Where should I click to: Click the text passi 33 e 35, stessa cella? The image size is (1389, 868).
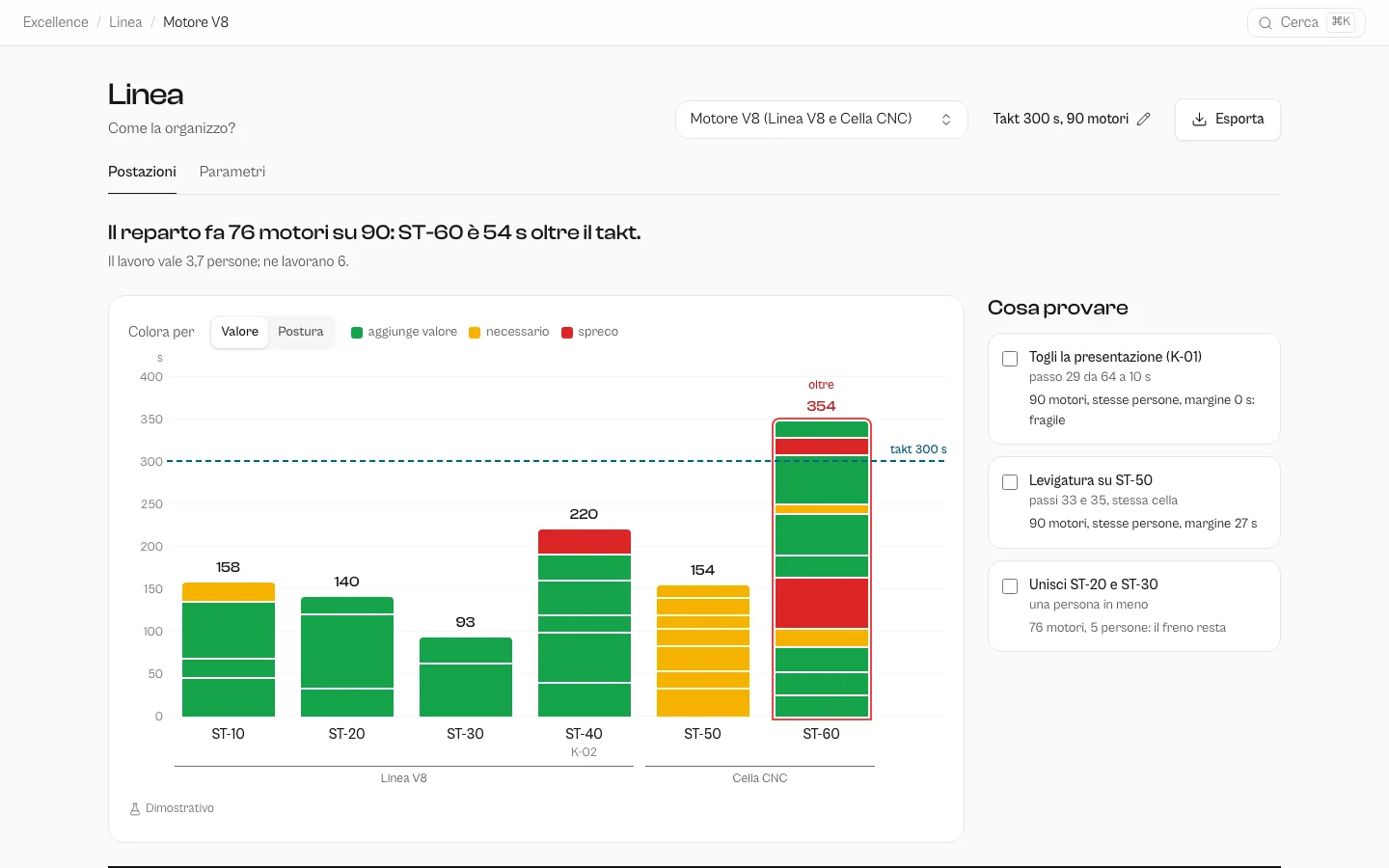click(1103, 501)
